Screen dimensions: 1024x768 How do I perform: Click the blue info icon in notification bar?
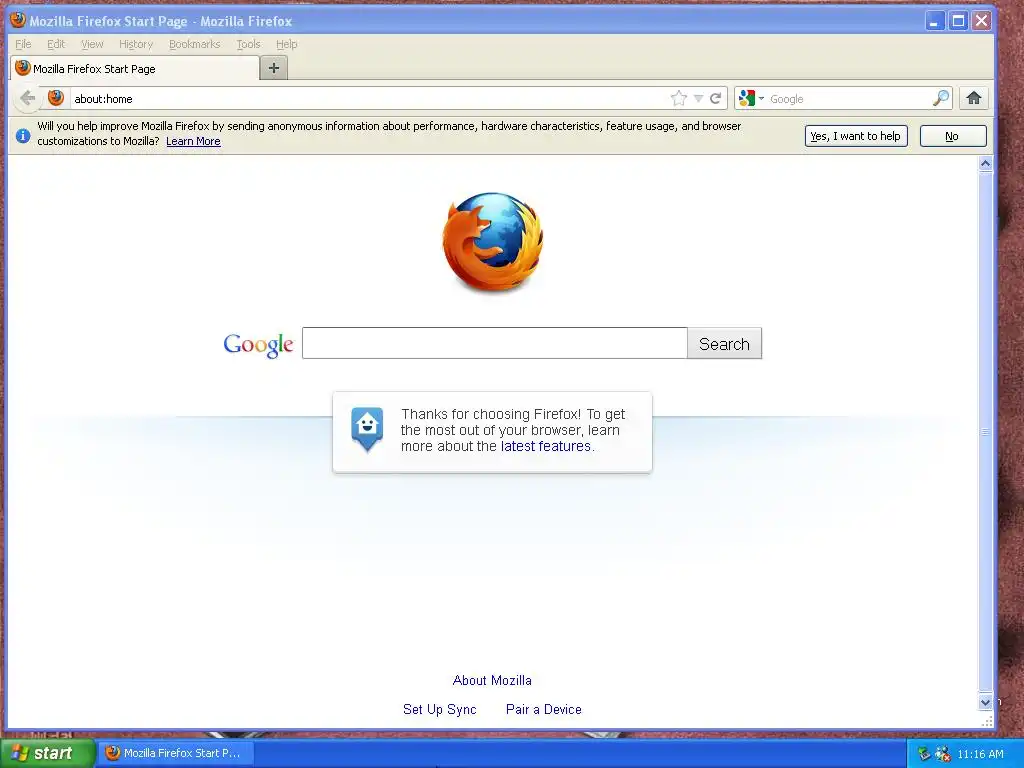click(x=23, y=136)
